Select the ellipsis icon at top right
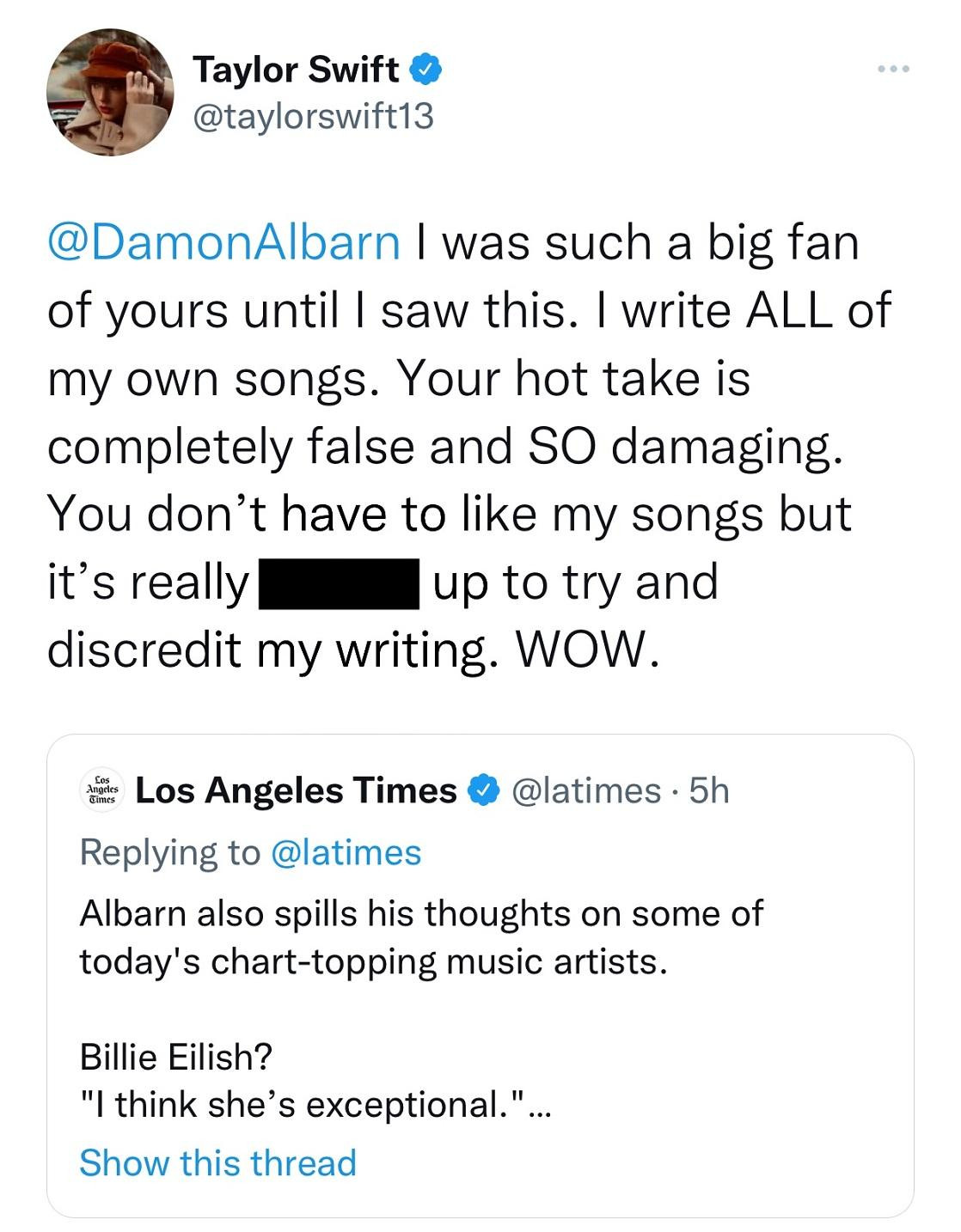The image size is (961, 1232). pos(892,67)
